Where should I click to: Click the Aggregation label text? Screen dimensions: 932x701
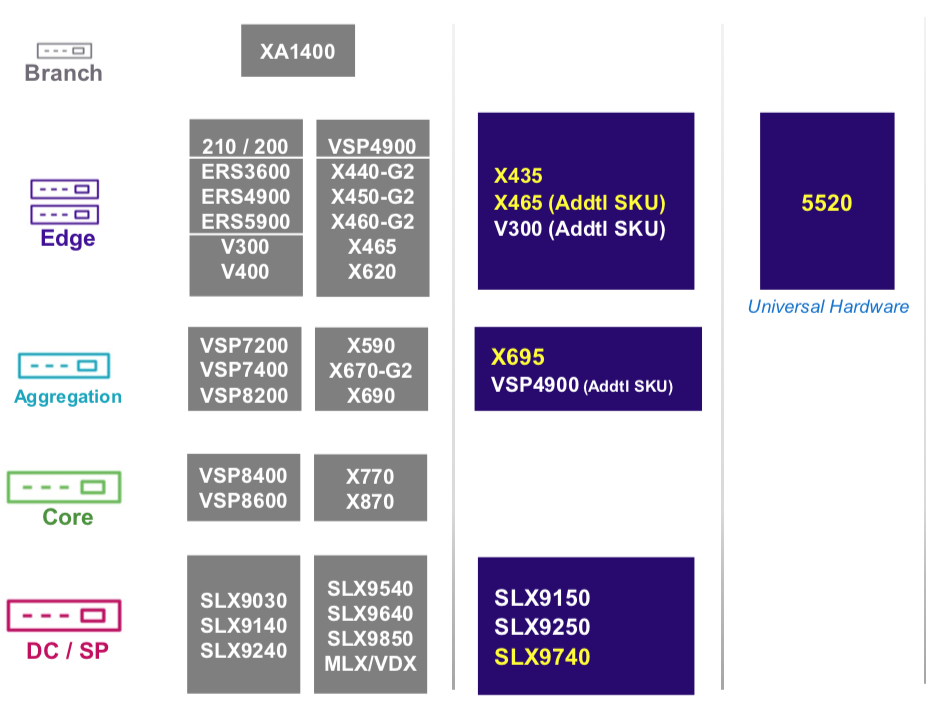tap(68, 397)
